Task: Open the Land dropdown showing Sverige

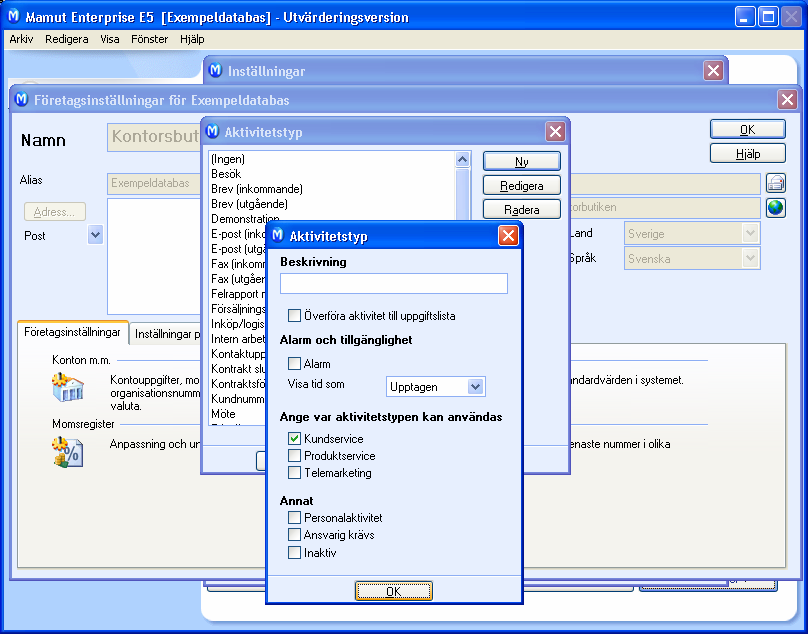Action: point(750,233)
